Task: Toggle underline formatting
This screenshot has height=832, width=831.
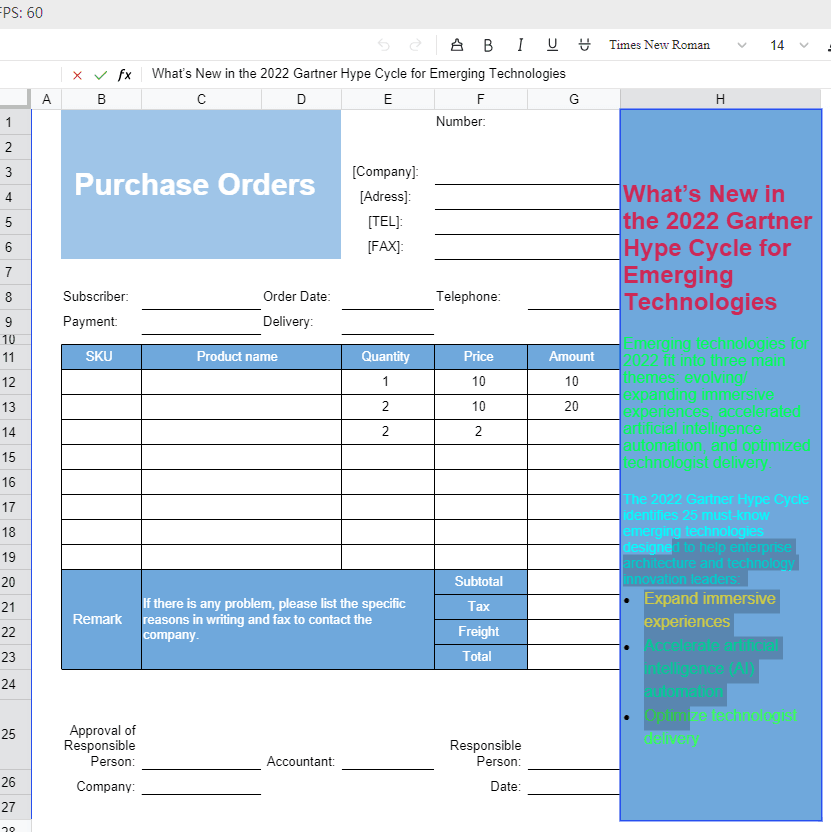Action: 552,45
